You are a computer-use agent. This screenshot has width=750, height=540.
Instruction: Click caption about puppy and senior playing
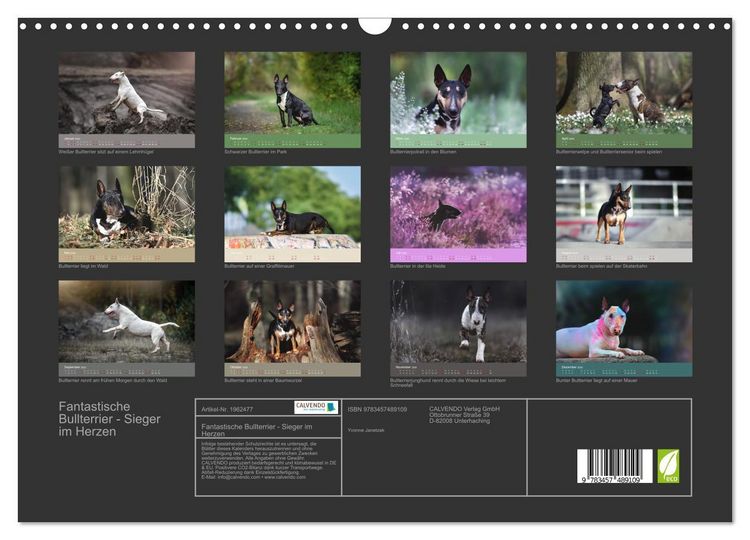[609, 152]
